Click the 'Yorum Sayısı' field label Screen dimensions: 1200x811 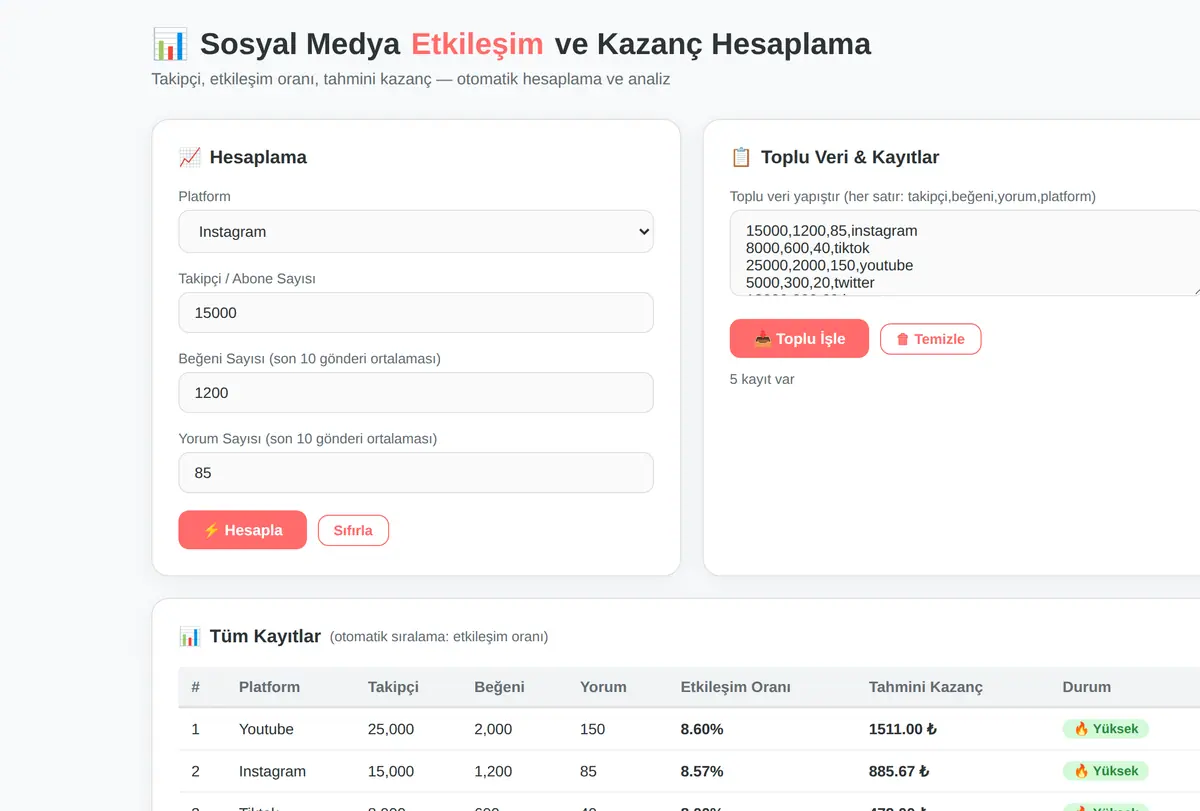pos(308,438)
